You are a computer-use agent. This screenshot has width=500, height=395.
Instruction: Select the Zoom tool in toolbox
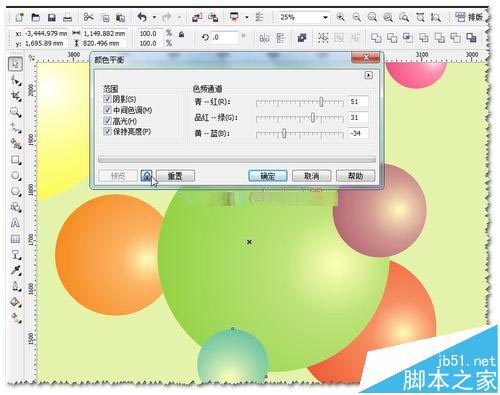(x=16, y=112)
